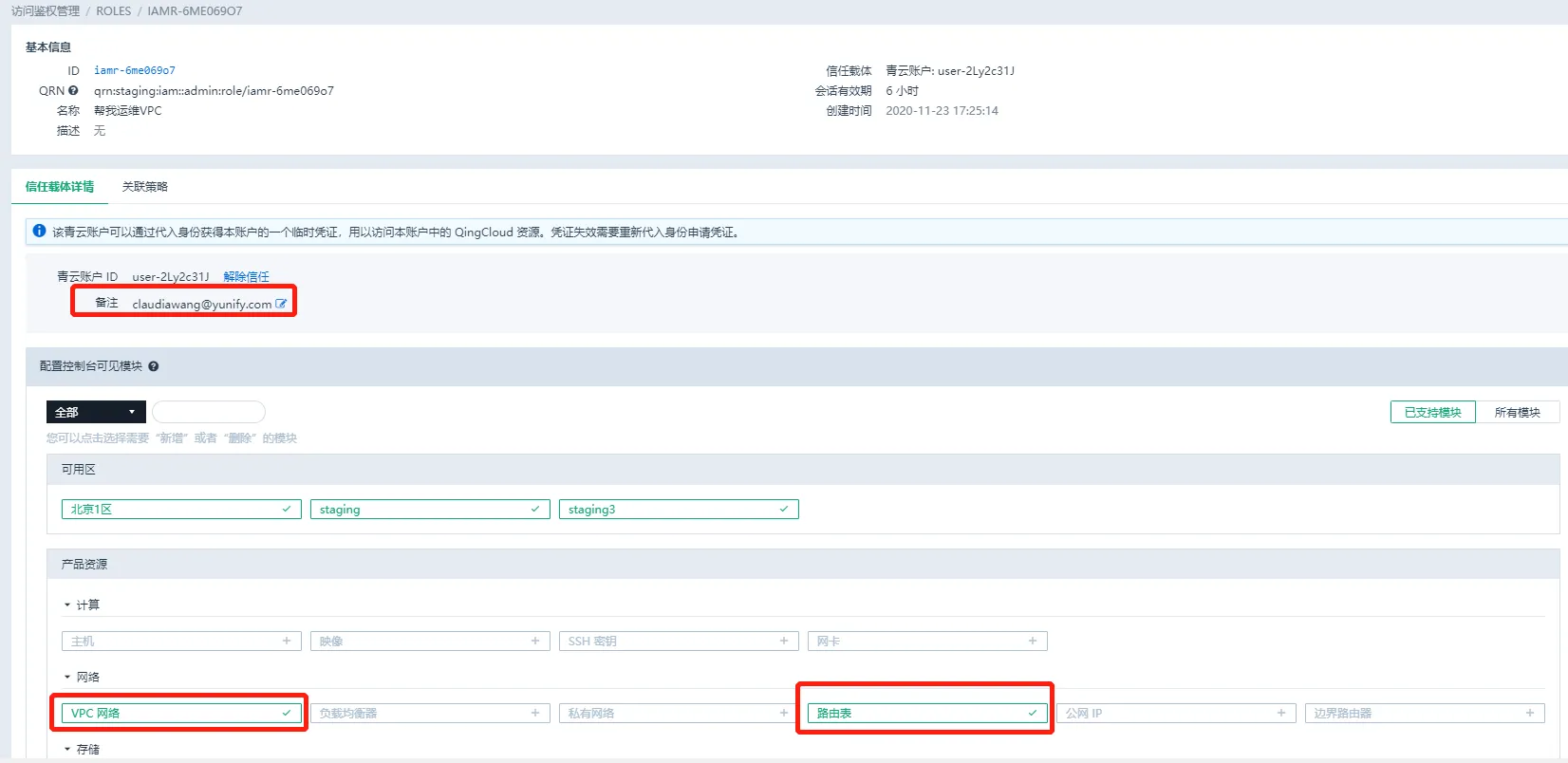The image size is (1568, 763).
Task: Click plus icon on 主机 module
Action: pyautogui.click(x=286, y=642)
